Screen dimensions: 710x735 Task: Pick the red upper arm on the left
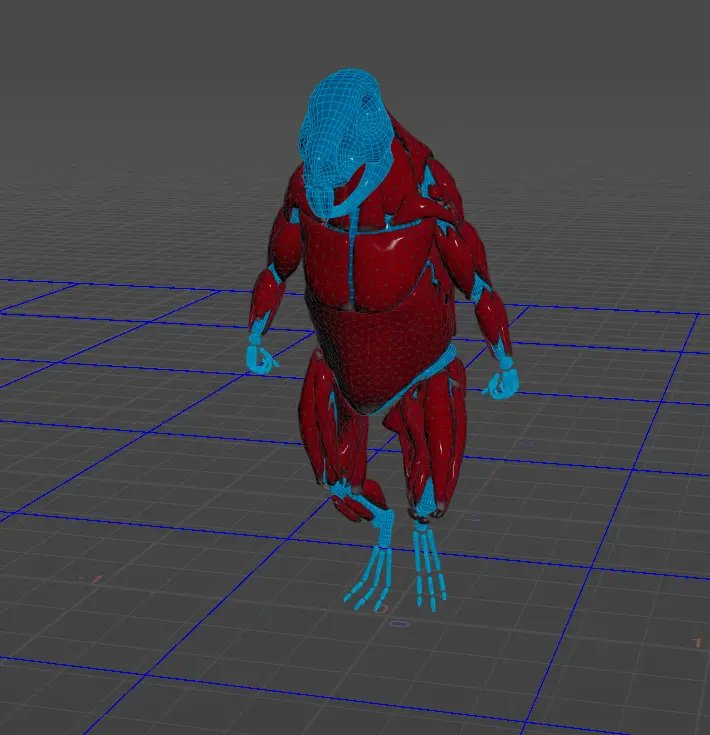[285, 248]
